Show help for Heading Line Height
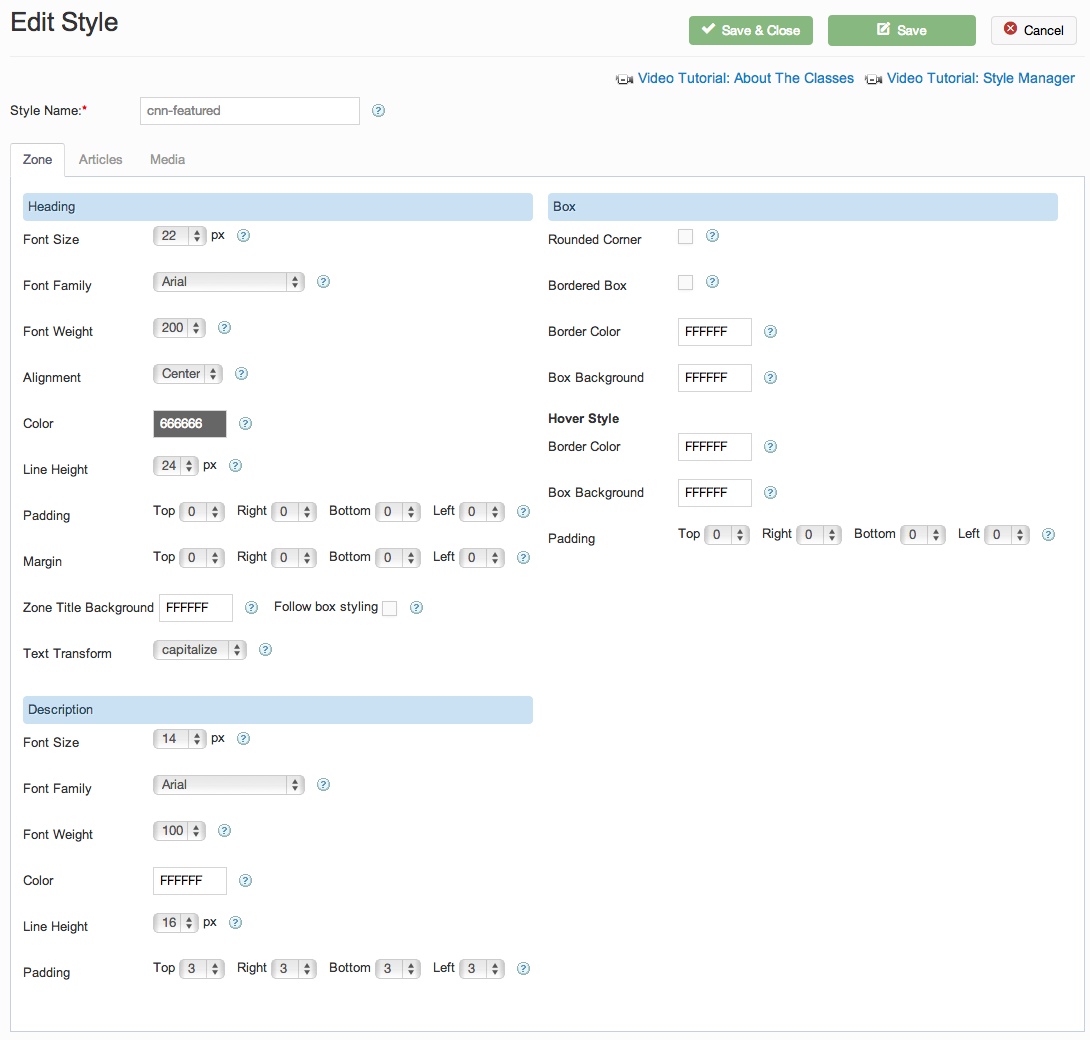This screenshot has height=1040, width=1090. click(236, 466)
